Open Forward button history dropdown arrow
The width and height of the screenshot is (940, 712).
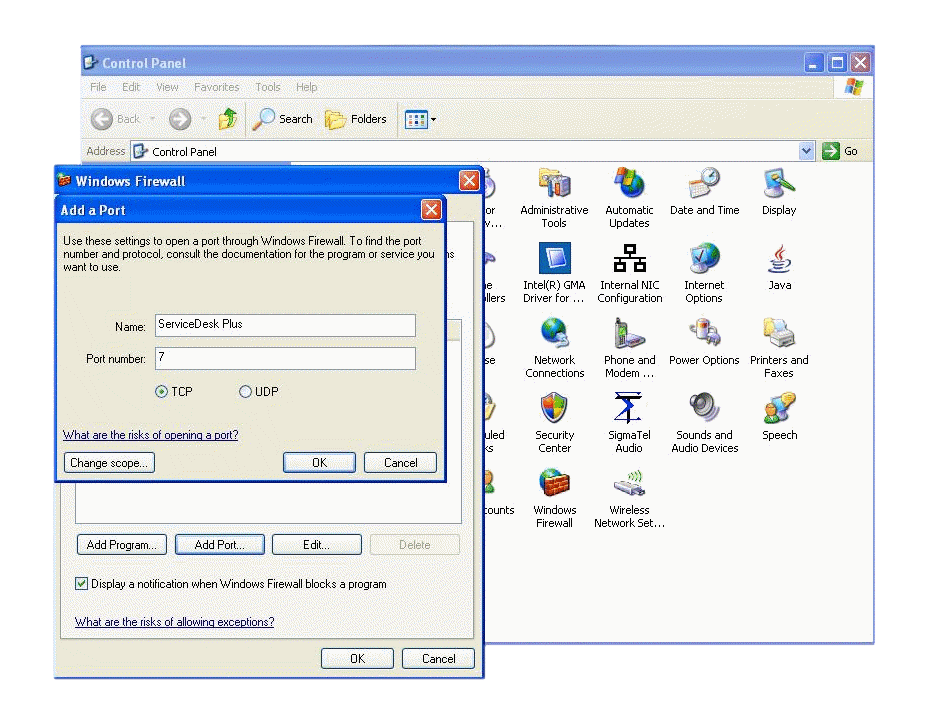[203, 119]
